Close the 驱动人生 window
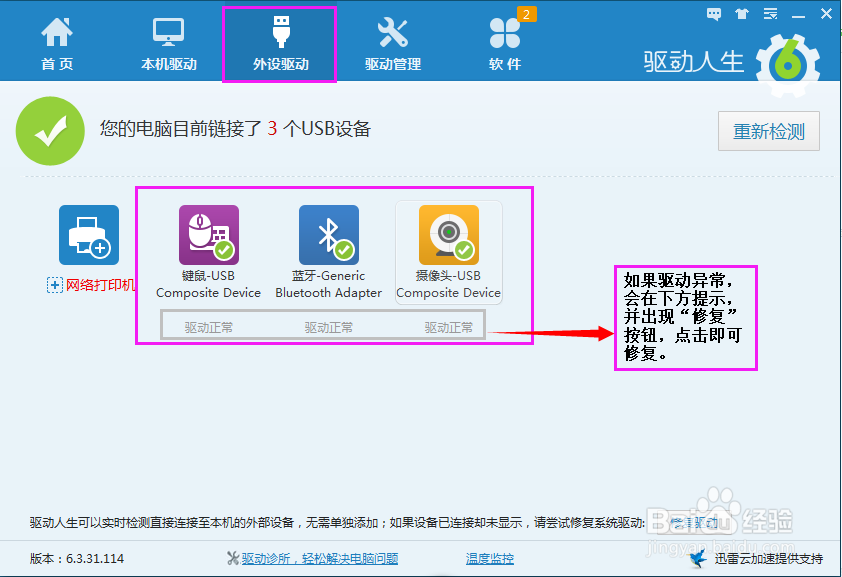Viewport: 842px width, 577px height. [x=826, y=14]
